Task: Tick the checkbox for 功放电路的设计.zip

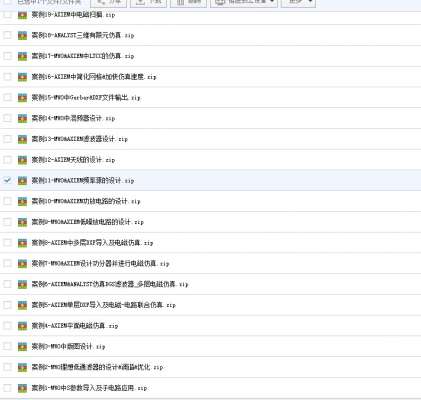Action: point(7,201)
